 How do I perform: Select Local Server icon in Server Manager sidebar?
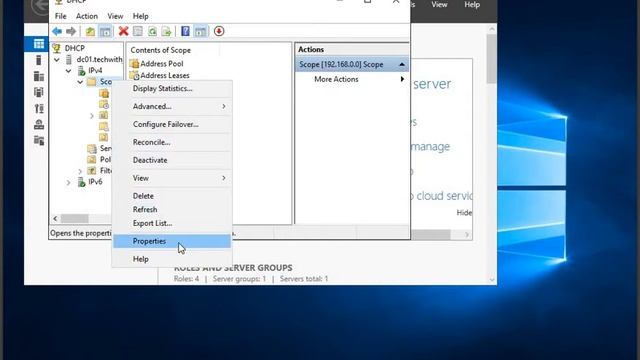pyautogui.click(x=38, y=60)
